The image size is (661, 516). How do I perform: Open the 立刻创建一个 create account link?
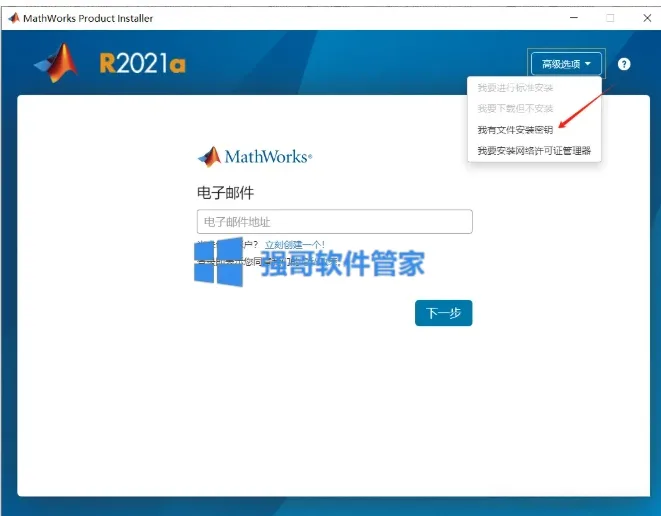coord(295,245)
